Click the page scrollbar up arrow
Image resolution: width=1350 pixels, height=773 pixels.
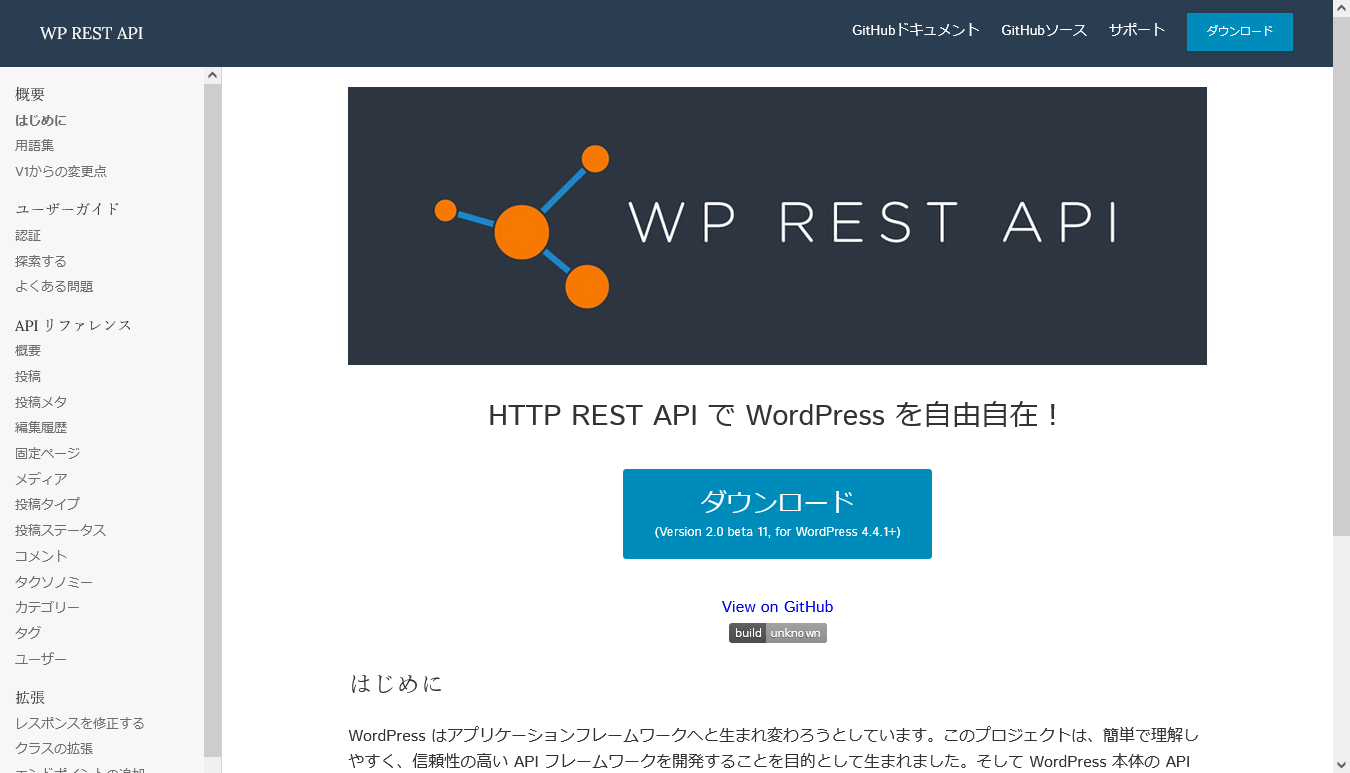point(1341,8)
